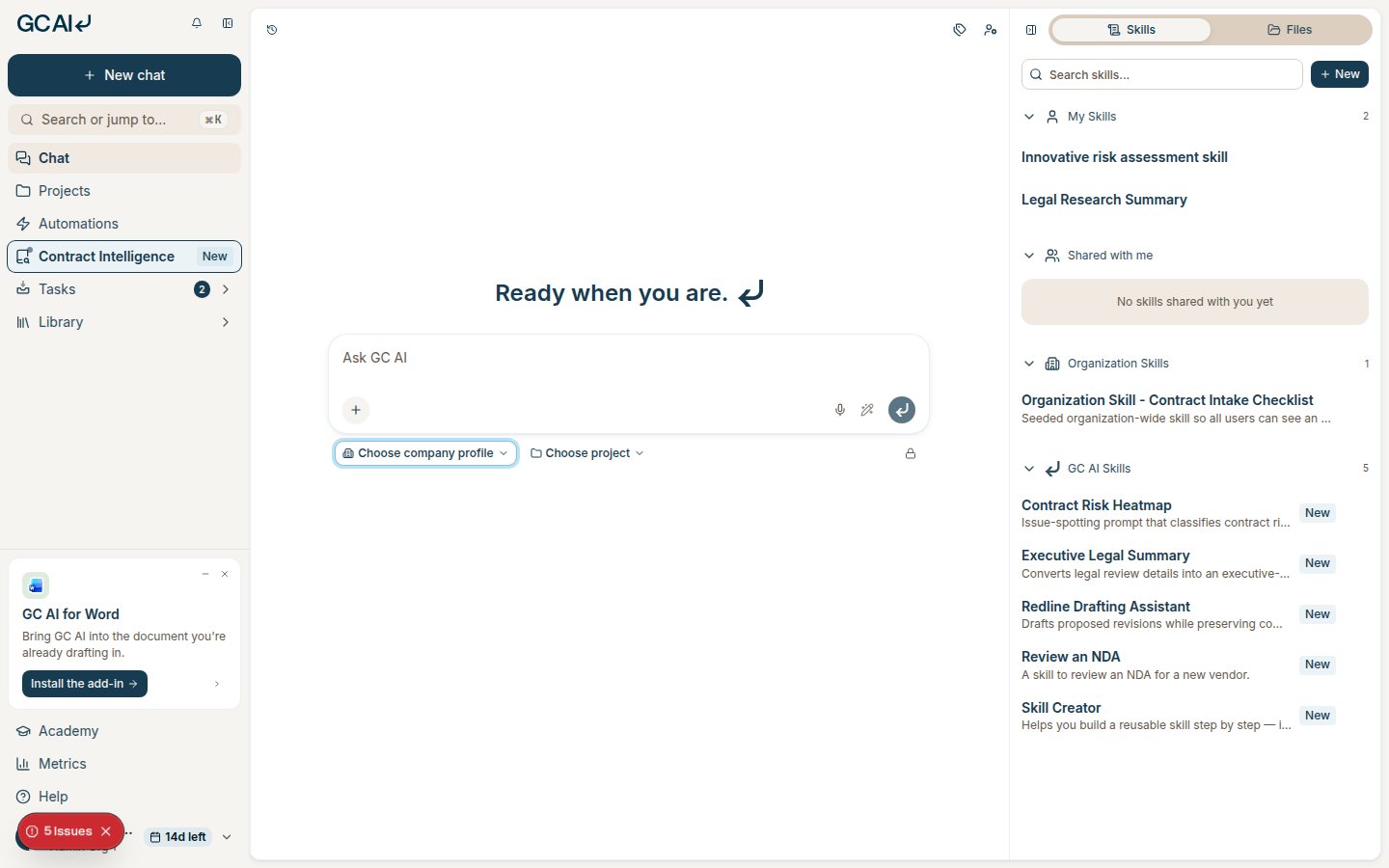
Task: Collapse the Shared with me section
Action: pyautogui.click(x=1029, y=256)
